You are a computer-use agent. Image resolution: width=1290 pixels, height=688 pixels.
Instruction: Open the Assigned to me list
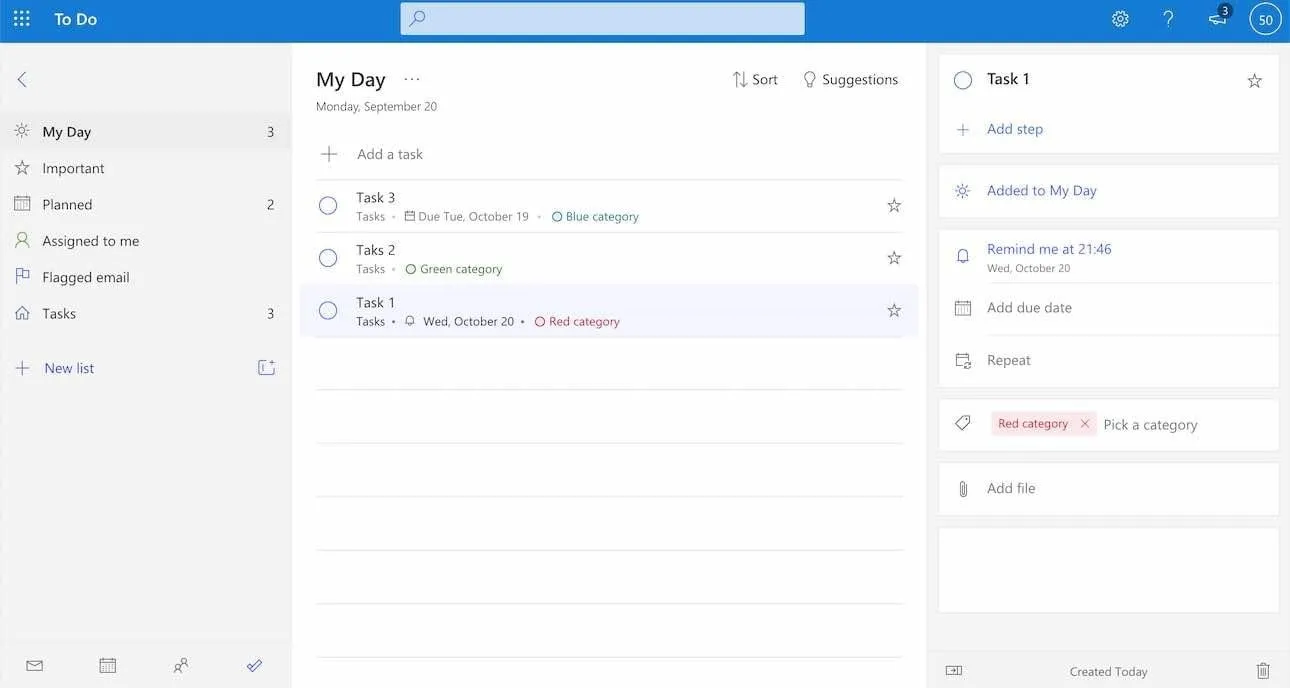click(146, 240)
